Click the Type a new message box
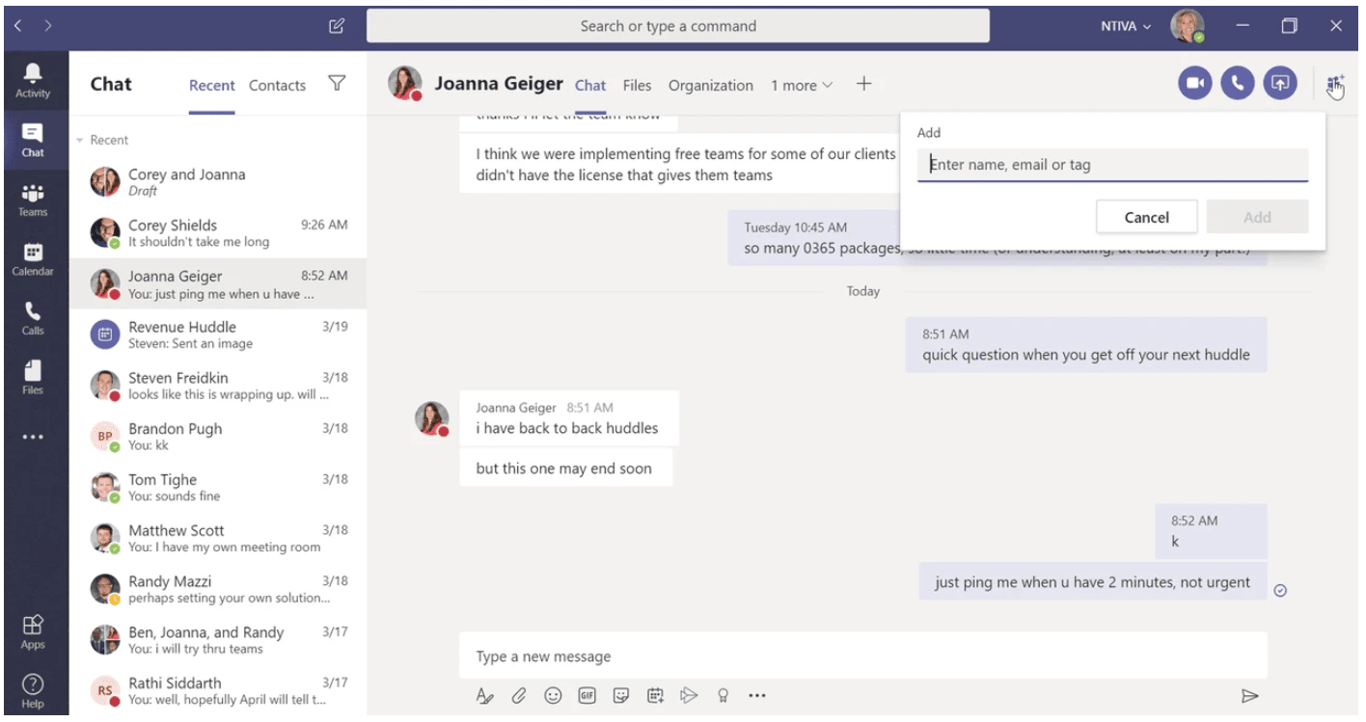Image resolution: width=1366 pixels, height=722 pixels. pyautogui.click(x=863, y=656)
